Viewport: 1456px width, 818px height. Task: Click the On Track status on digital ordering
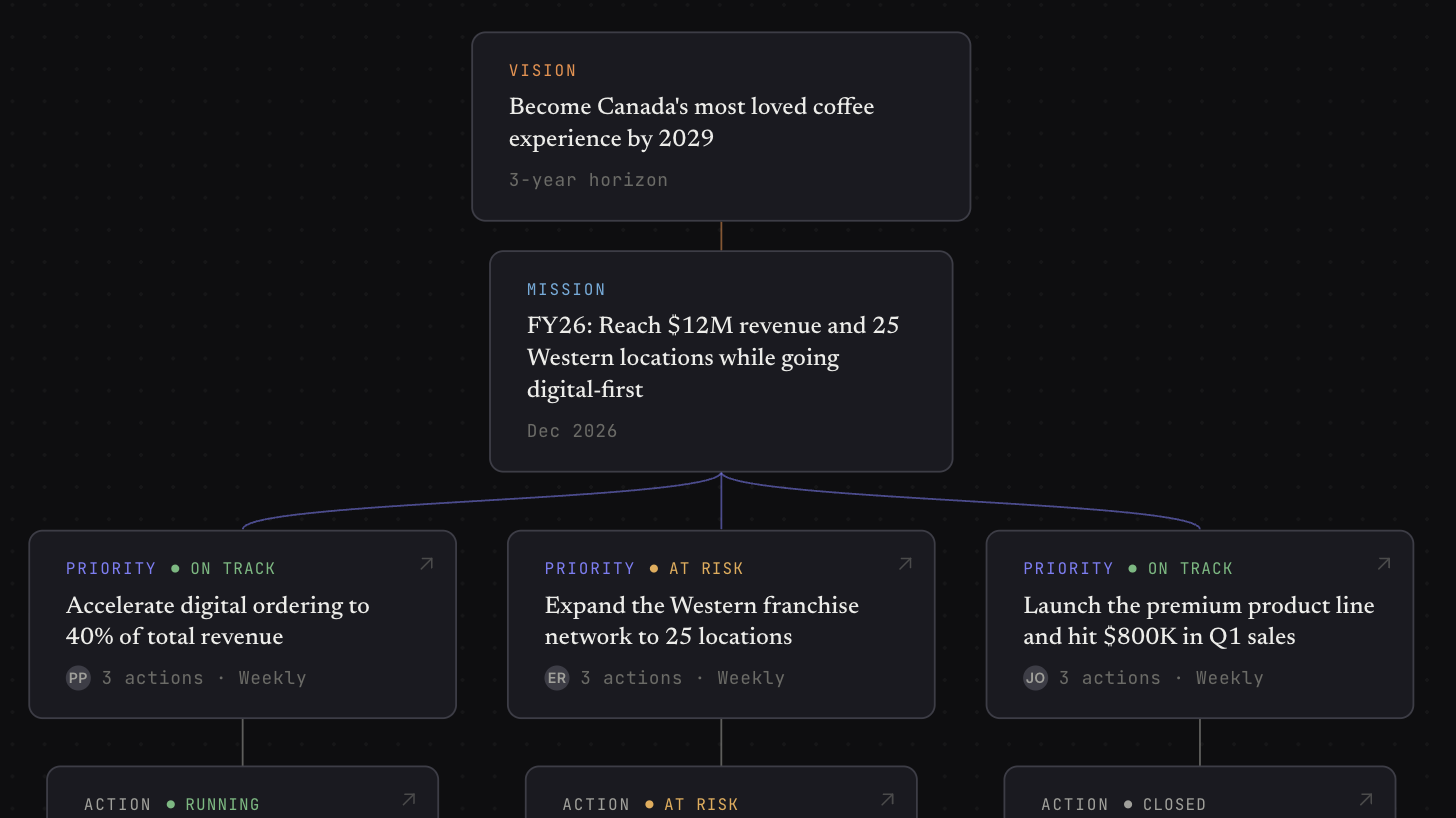tap(223, 569)
